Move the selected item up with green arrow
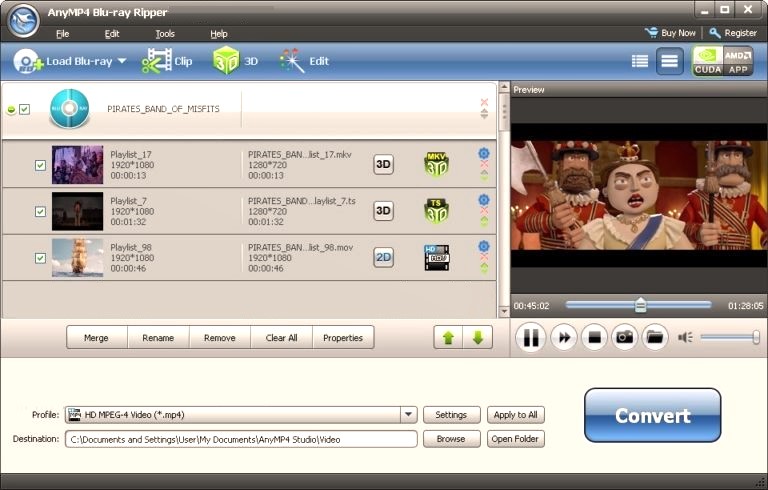Image resolution: width=768 pixels, height=490 pixels. [x=448, y=338]
